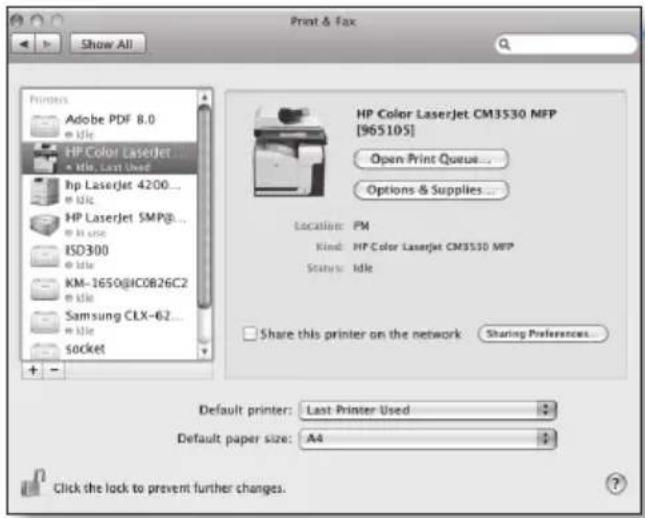Click the KM-1650 printer icon
Viewport: 645px width, 518px height.
[44, 289]
